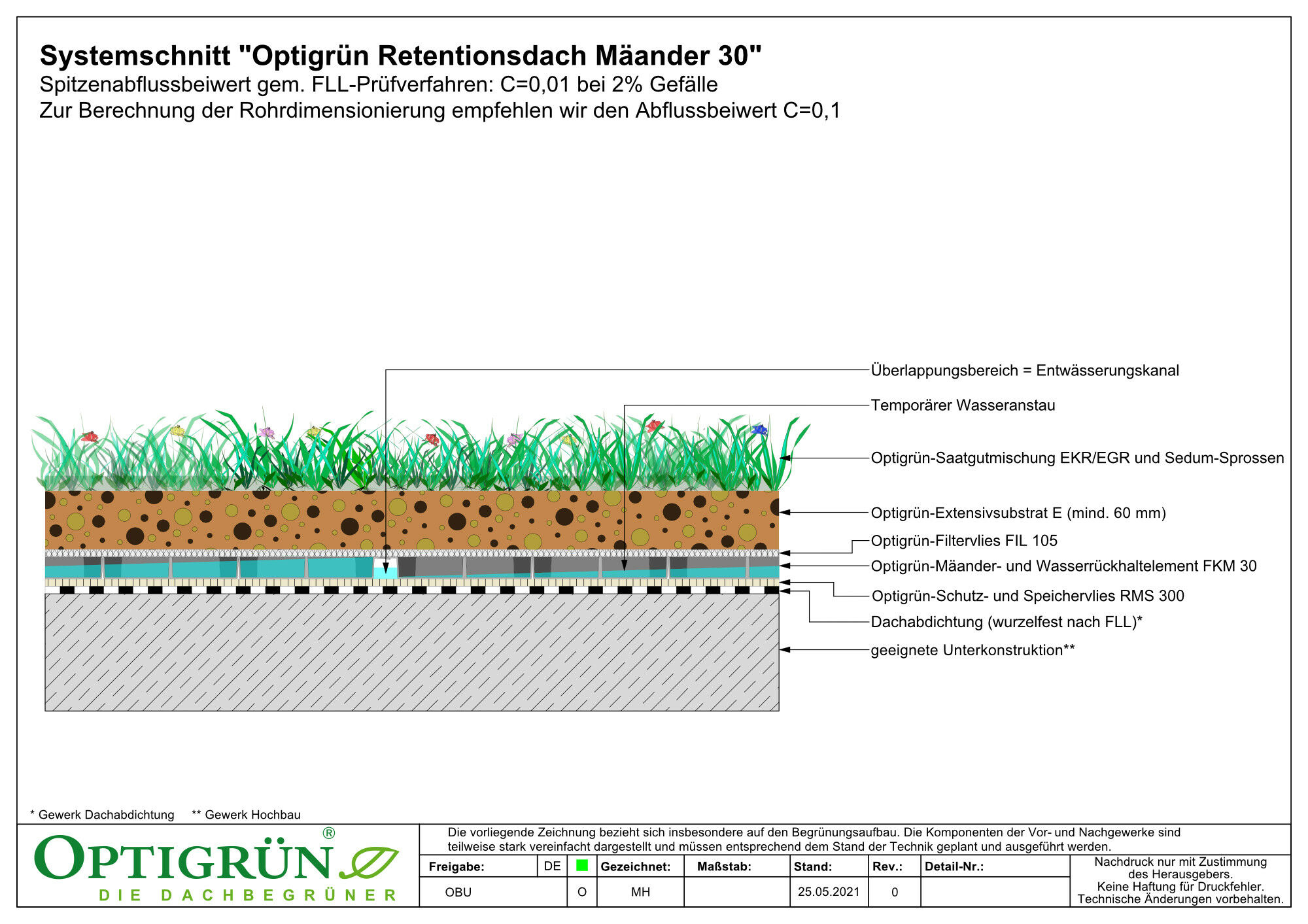The image size is (1308, 924).
Task: Select the label "Optigrün-Schutz- und Speichervlies RMS 300"
Action: coord(1028,596)
